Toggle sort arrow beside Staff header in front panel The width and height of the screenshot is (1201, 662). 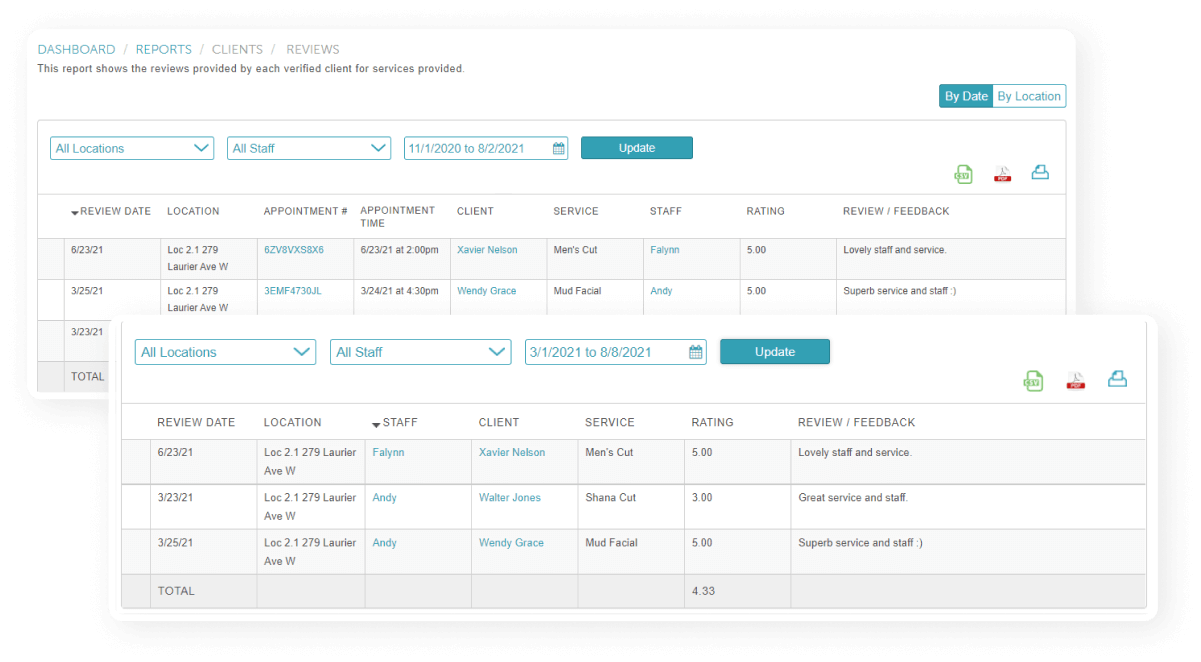tap(376, 424)
